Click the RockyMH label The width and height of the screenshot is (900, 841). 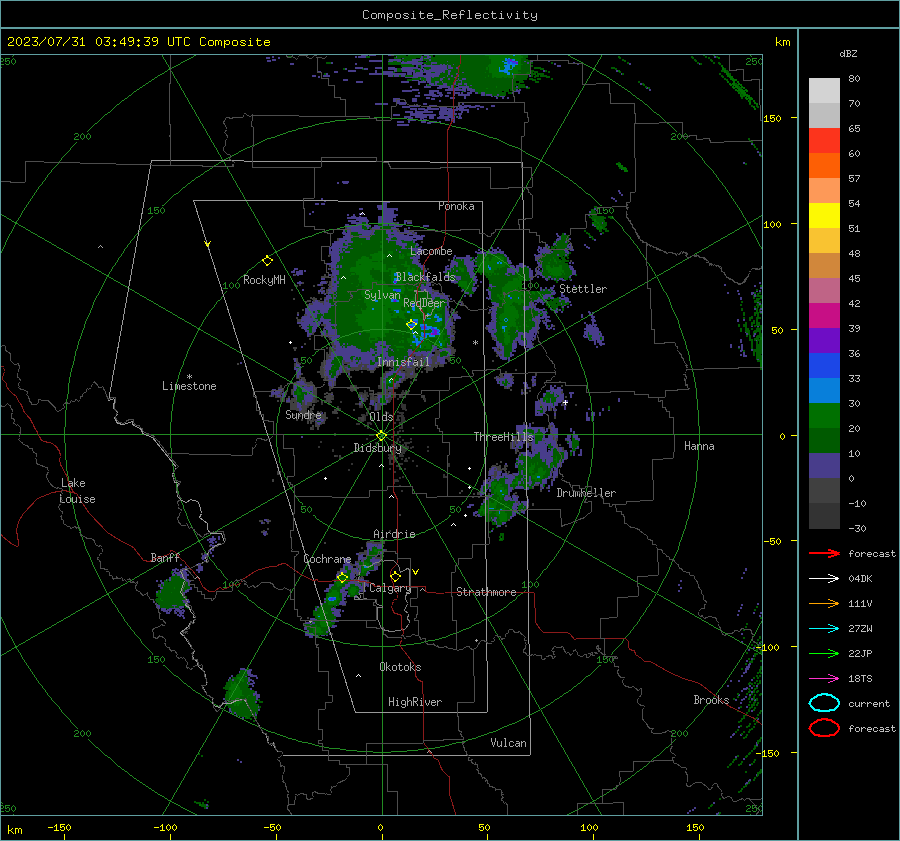264,280
